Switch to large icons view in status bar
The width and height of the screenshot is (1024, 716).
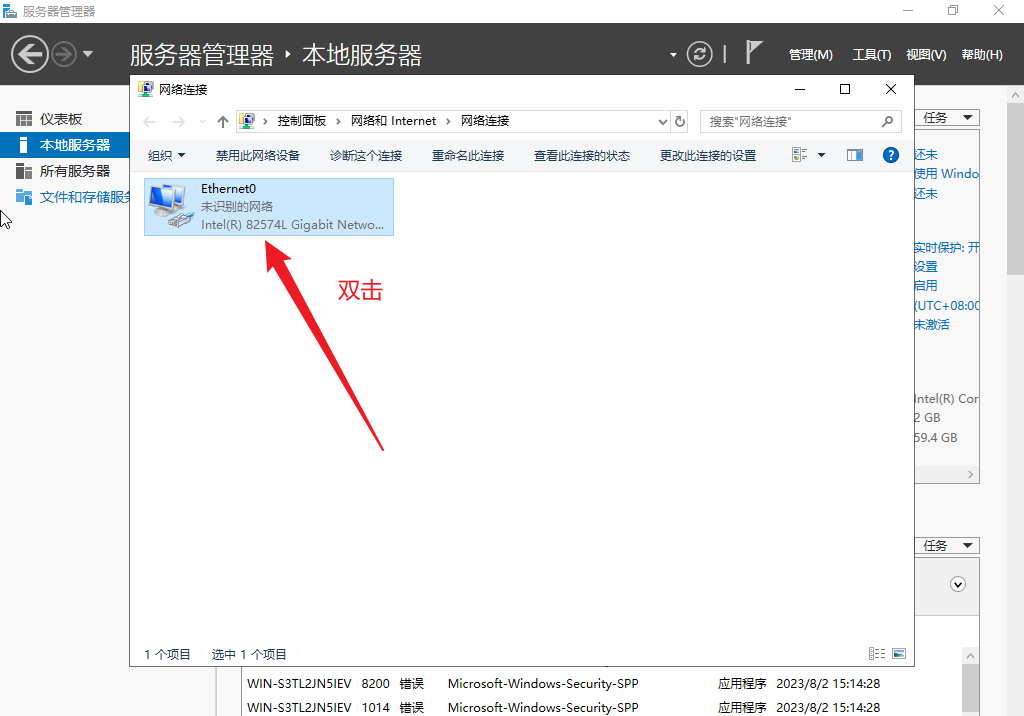tap(899, 654)
